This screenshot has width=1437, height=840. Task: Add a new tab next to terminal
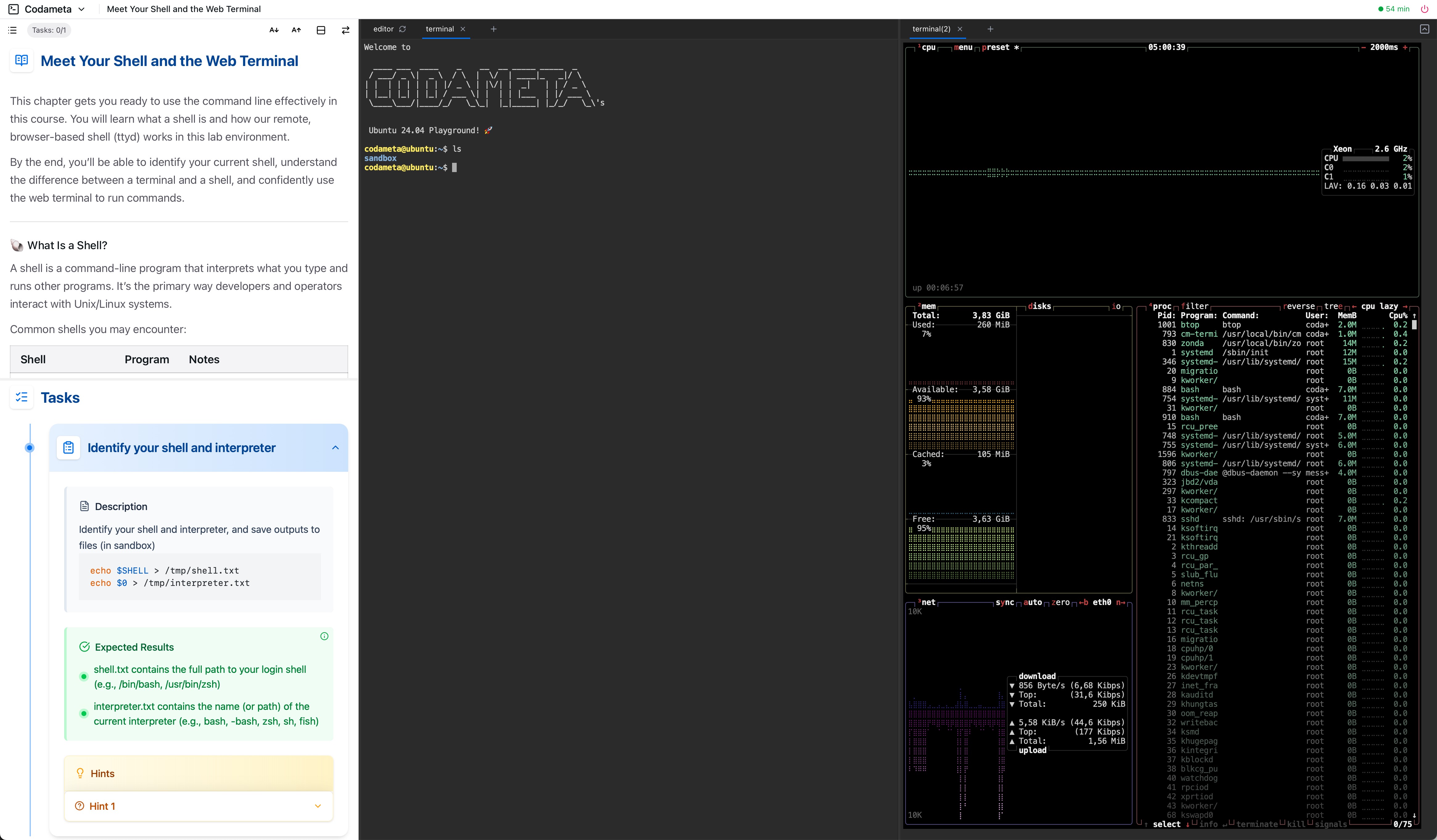pyautogui.click(x=494, y=29)
